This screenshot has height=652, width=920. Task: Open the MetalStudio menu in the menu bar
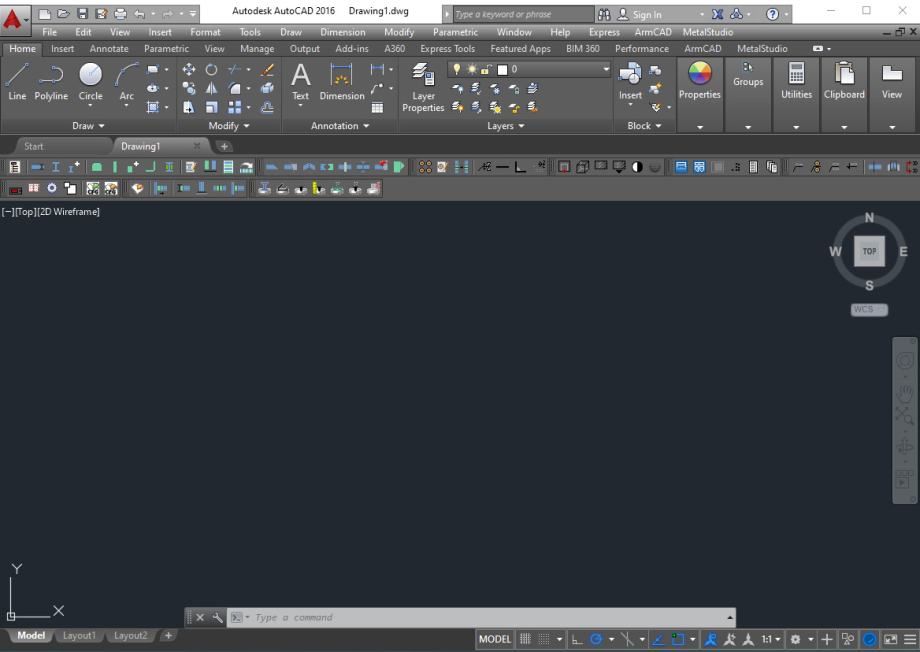(x=708, y=32)
